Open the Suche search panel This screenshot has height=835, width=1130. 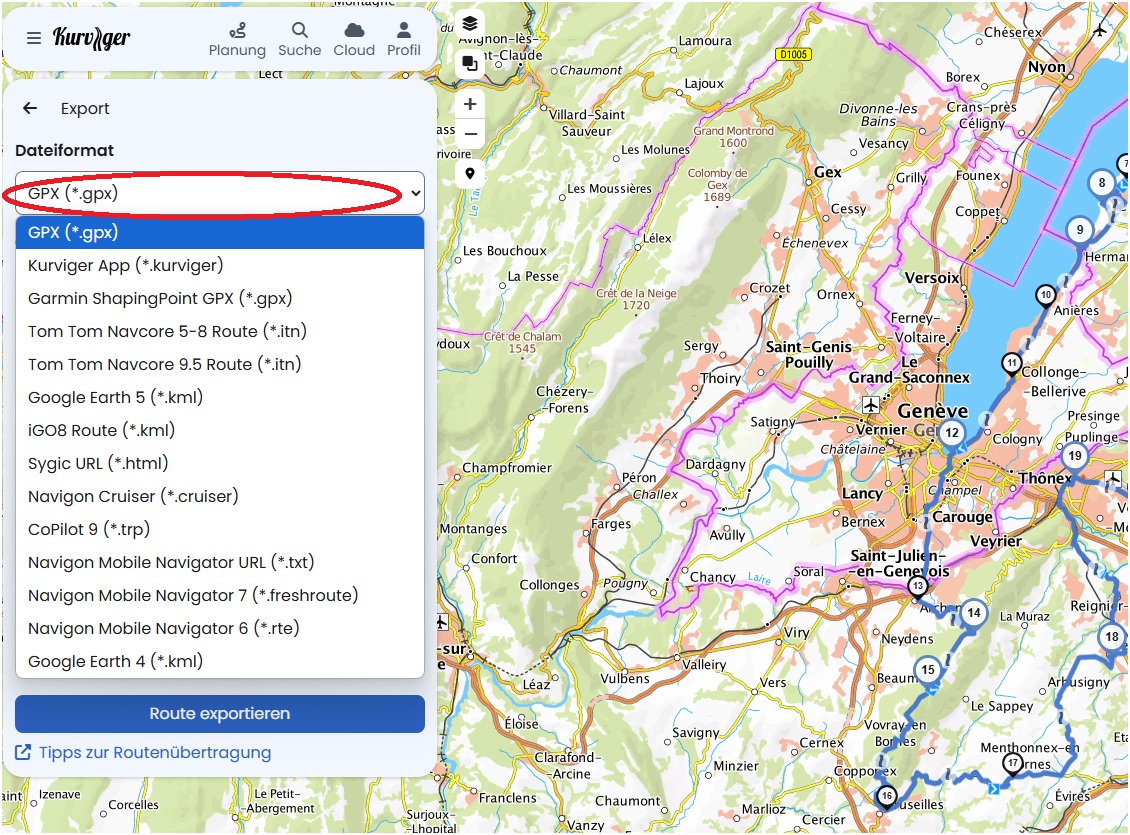tap(300, 40)
